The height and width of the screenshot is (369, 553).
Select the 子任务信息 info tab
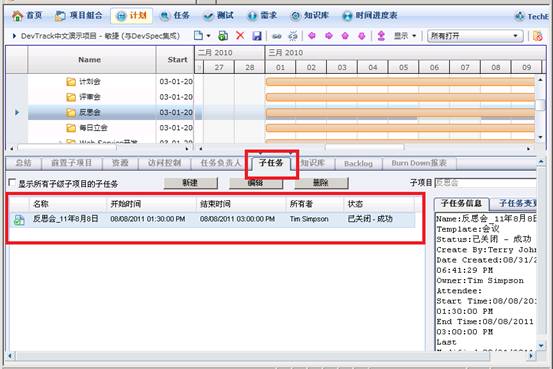click(461, 204)
